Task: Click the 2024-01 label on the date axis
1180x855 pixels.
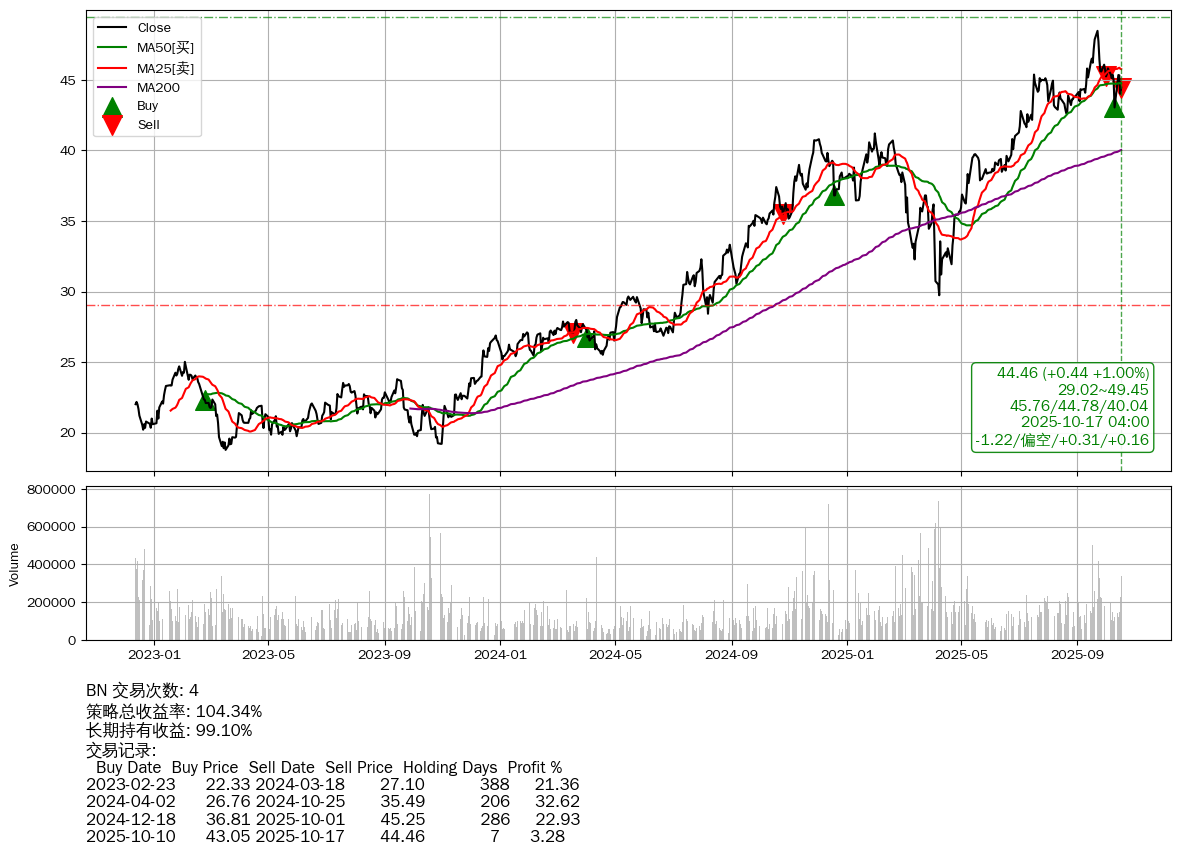Action: (500, 656)
